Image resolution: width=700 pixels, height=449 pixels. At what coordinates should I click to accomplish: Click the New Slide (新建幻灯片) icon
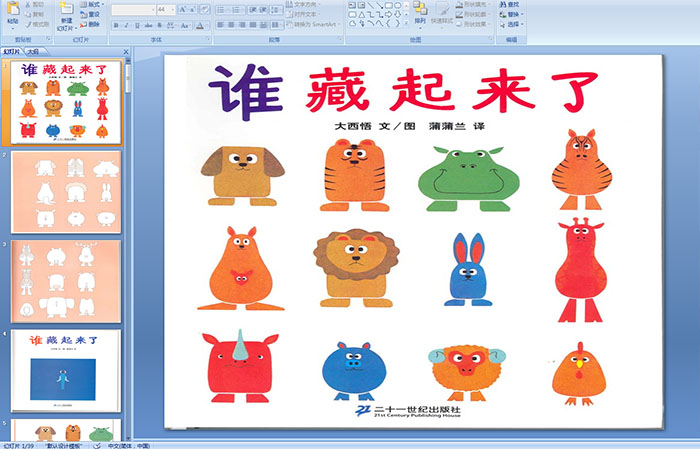(x=67, y=9)
